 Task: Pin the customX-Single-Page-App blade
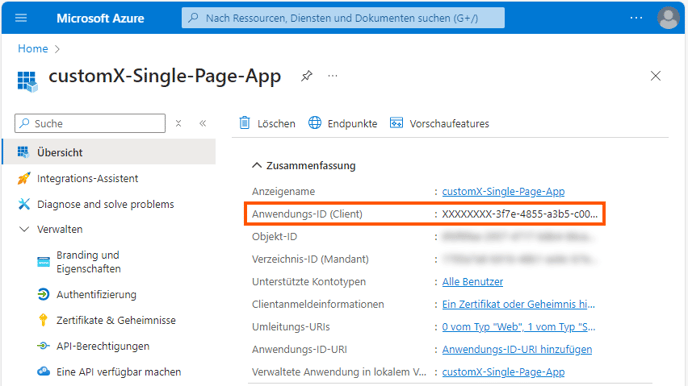coord(306,76)
